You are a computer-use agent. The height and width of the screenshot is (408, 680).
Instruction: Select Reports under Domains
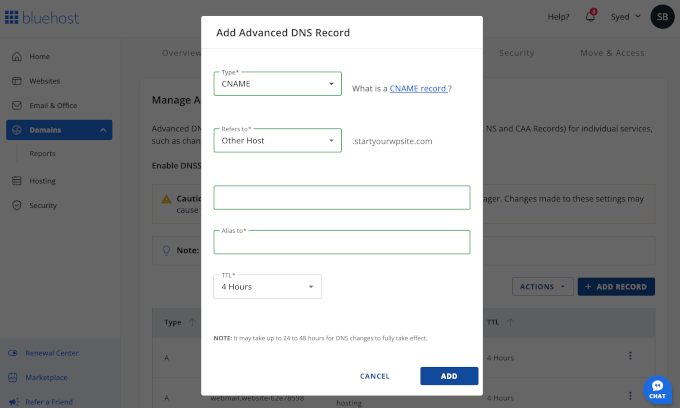[42, 154]
